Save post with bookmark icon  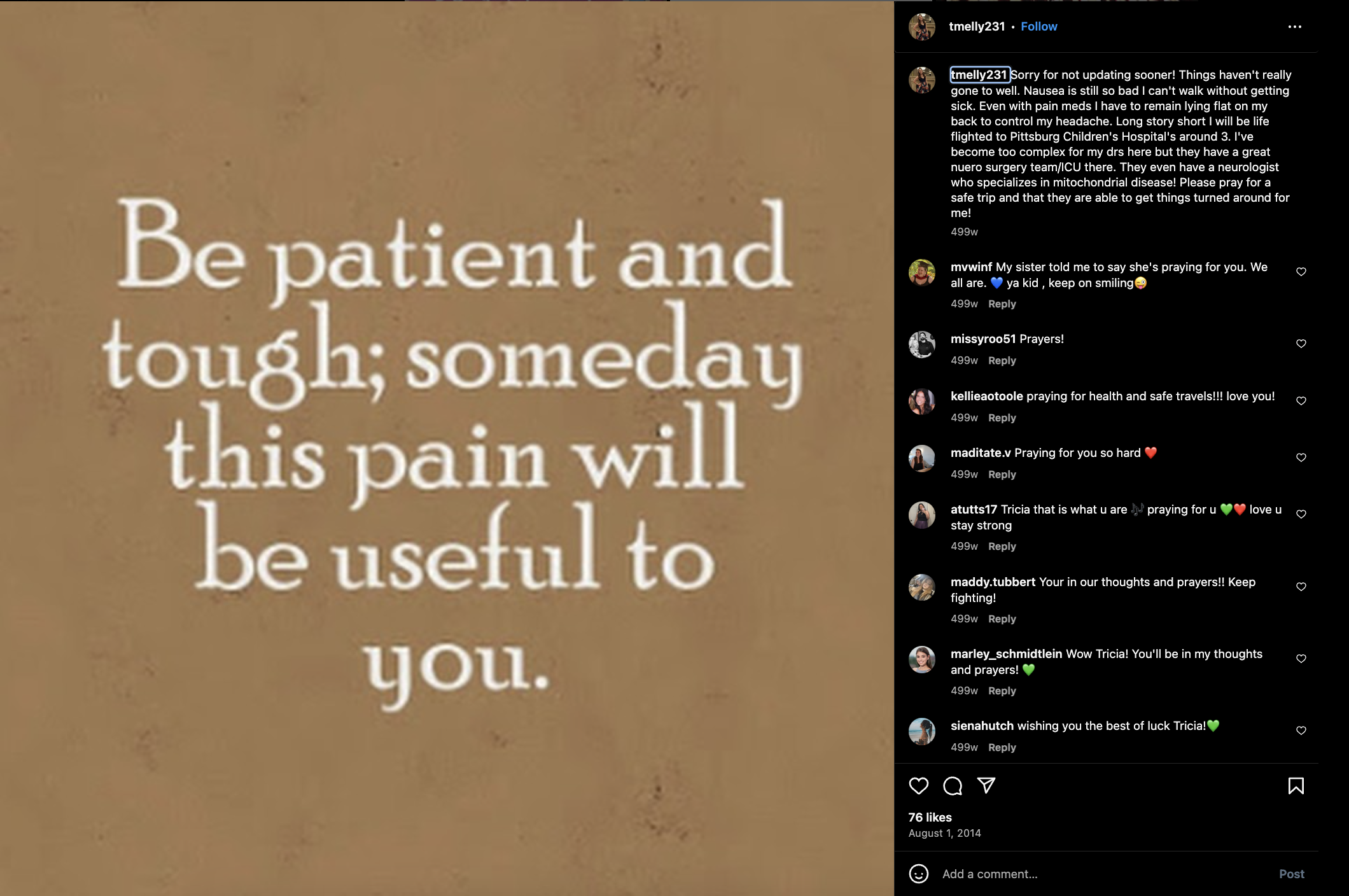click(x=1296, y=786)
